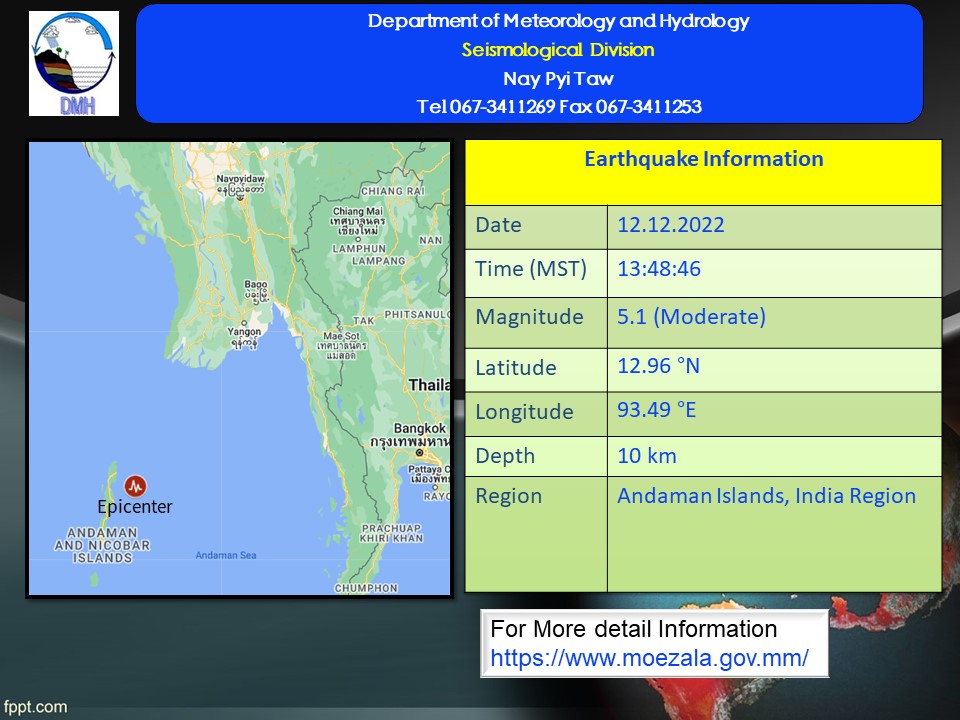Click the DMH logo
The height and width of the screenshot is (720, 960).
[x=74, y=64]
